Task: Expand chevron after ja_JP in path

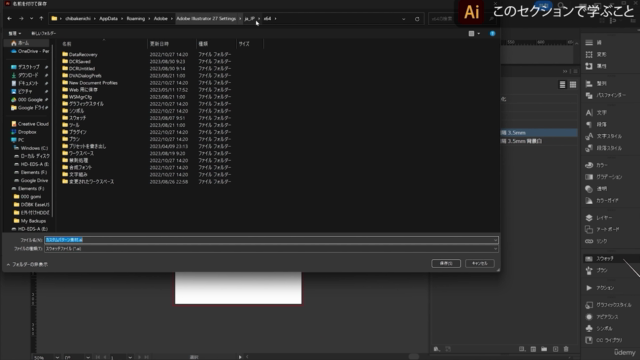Action: (259, 18)
